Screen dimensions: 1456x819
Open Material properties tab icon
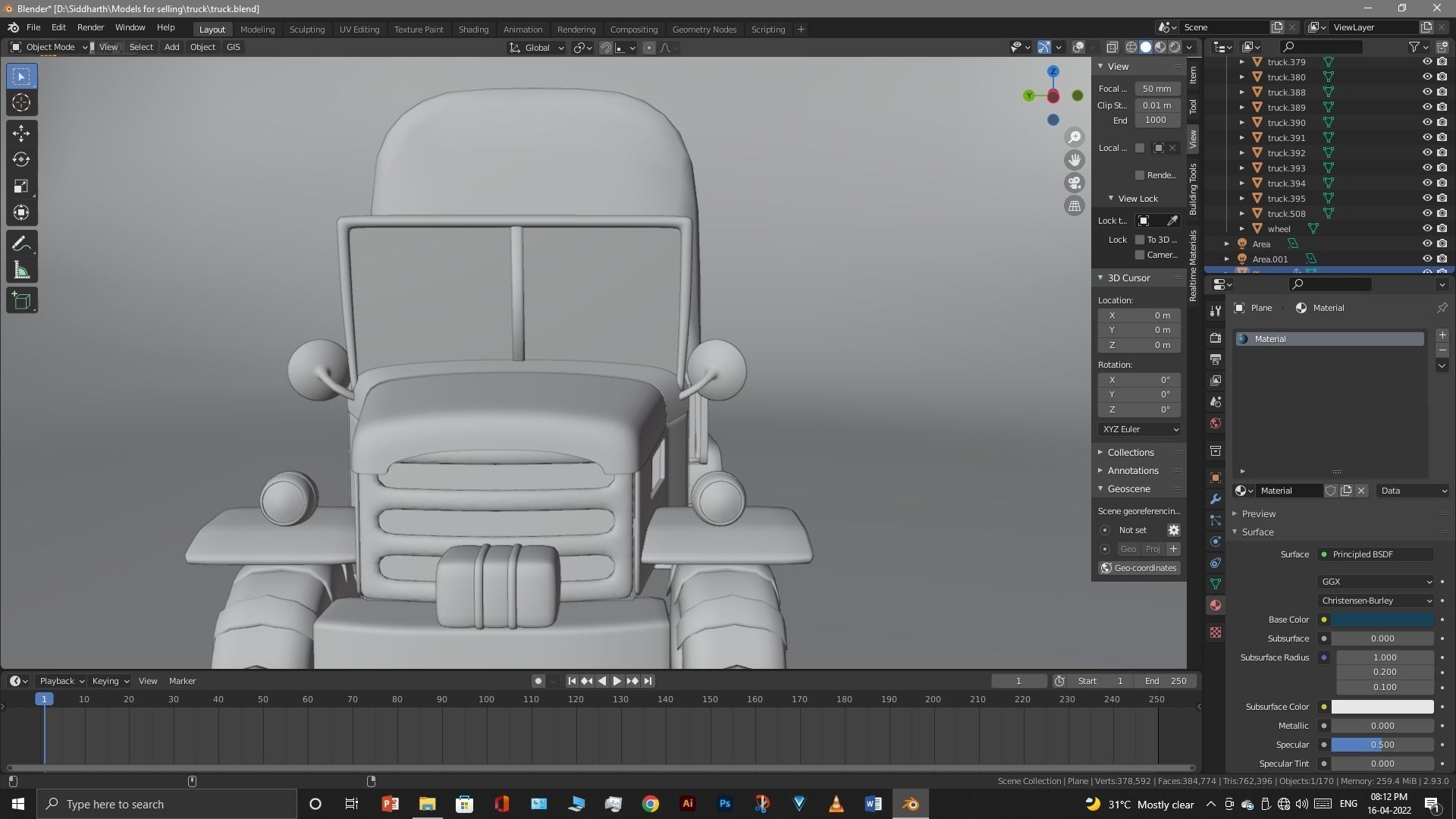point(1216,605)
